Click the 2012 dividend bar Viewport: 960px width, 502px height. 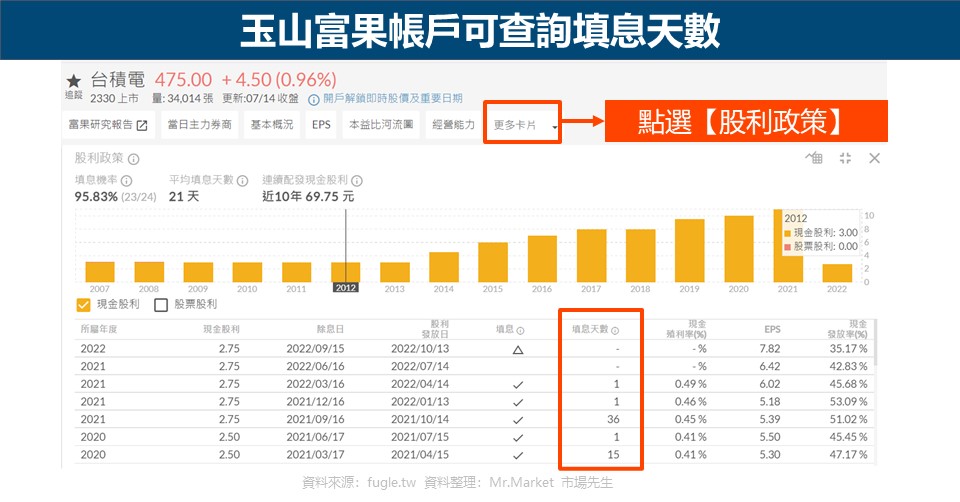pyautogui.click(x=345, y=272)
